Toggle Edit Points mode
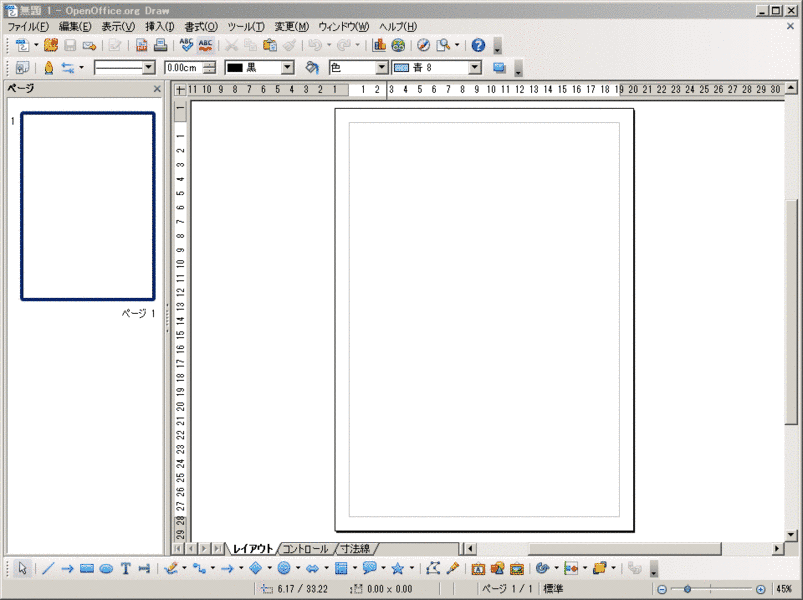 tap(433, 568)
